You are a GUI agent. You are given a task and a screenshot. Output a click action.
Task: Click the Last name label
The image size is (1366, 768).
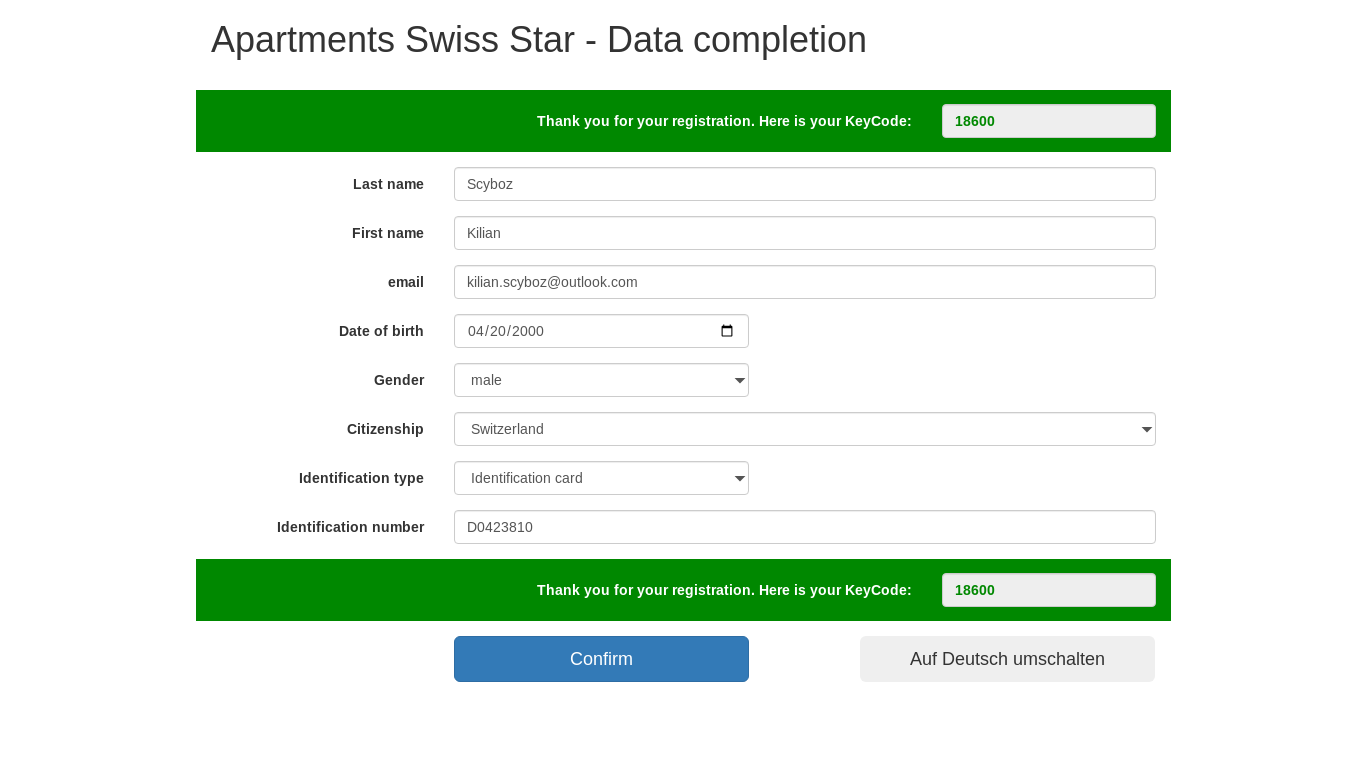(388, 184)
